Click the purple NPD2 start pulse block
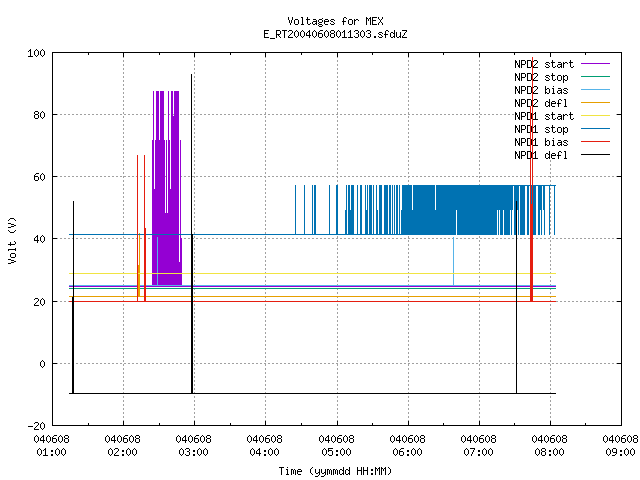The image size is (640, 480). (x=167, y=188)
